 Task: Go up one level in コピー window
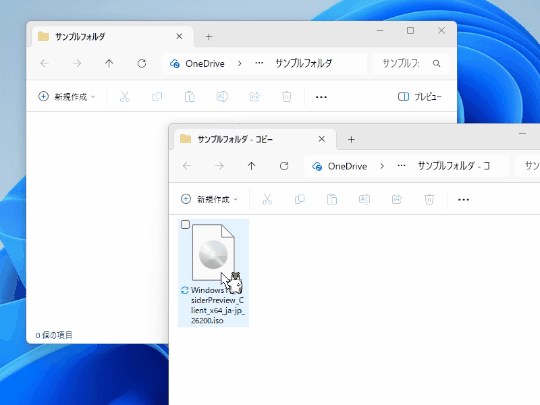click(251, 166)
